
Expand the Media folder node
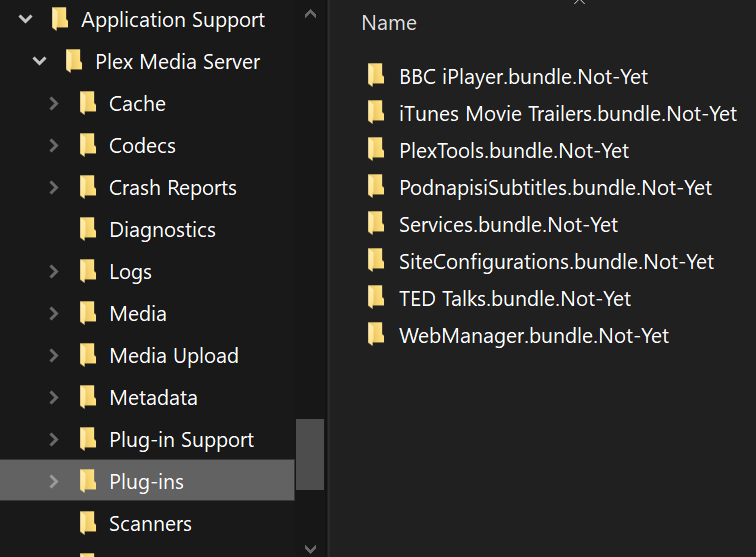click(x=54, y=313)
